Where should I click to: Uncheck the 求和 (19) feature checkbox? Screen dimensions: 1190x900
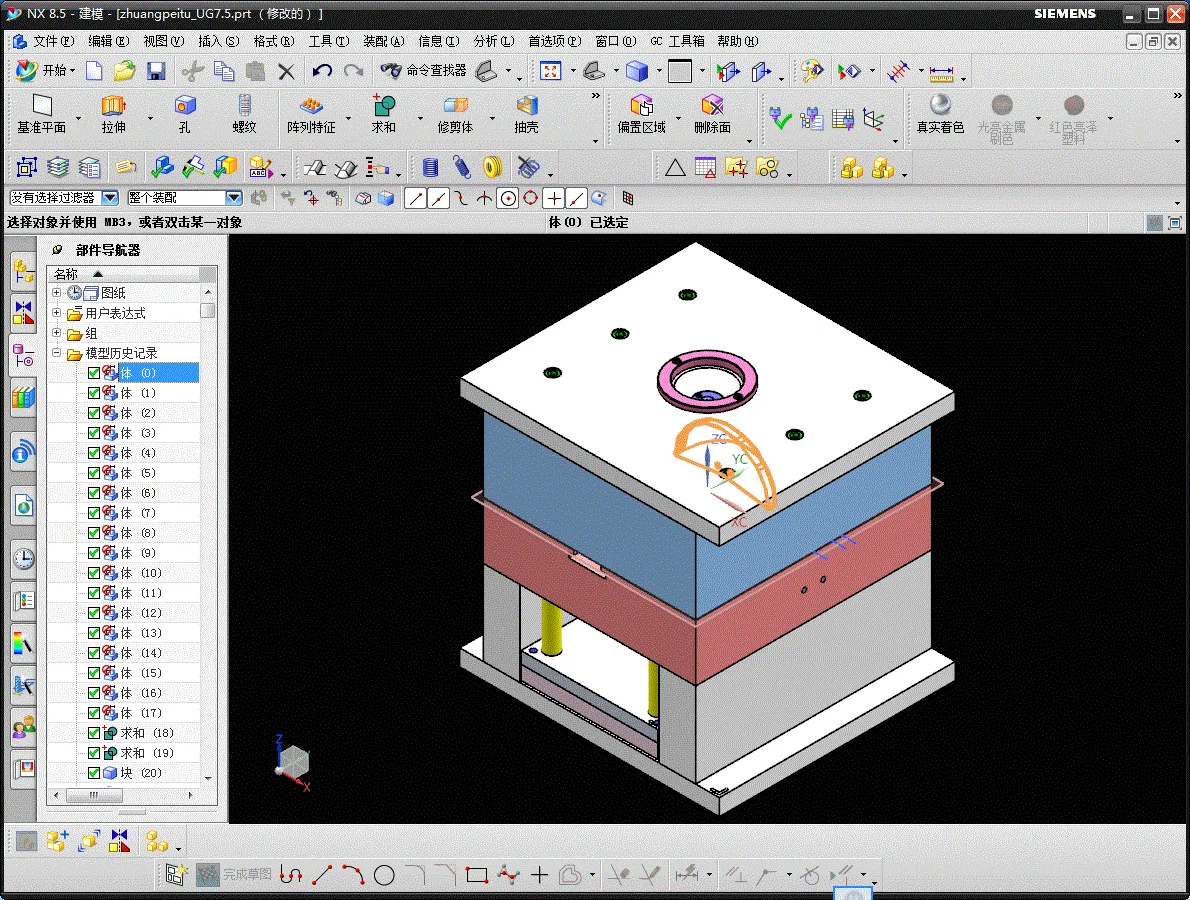[94, 753]
